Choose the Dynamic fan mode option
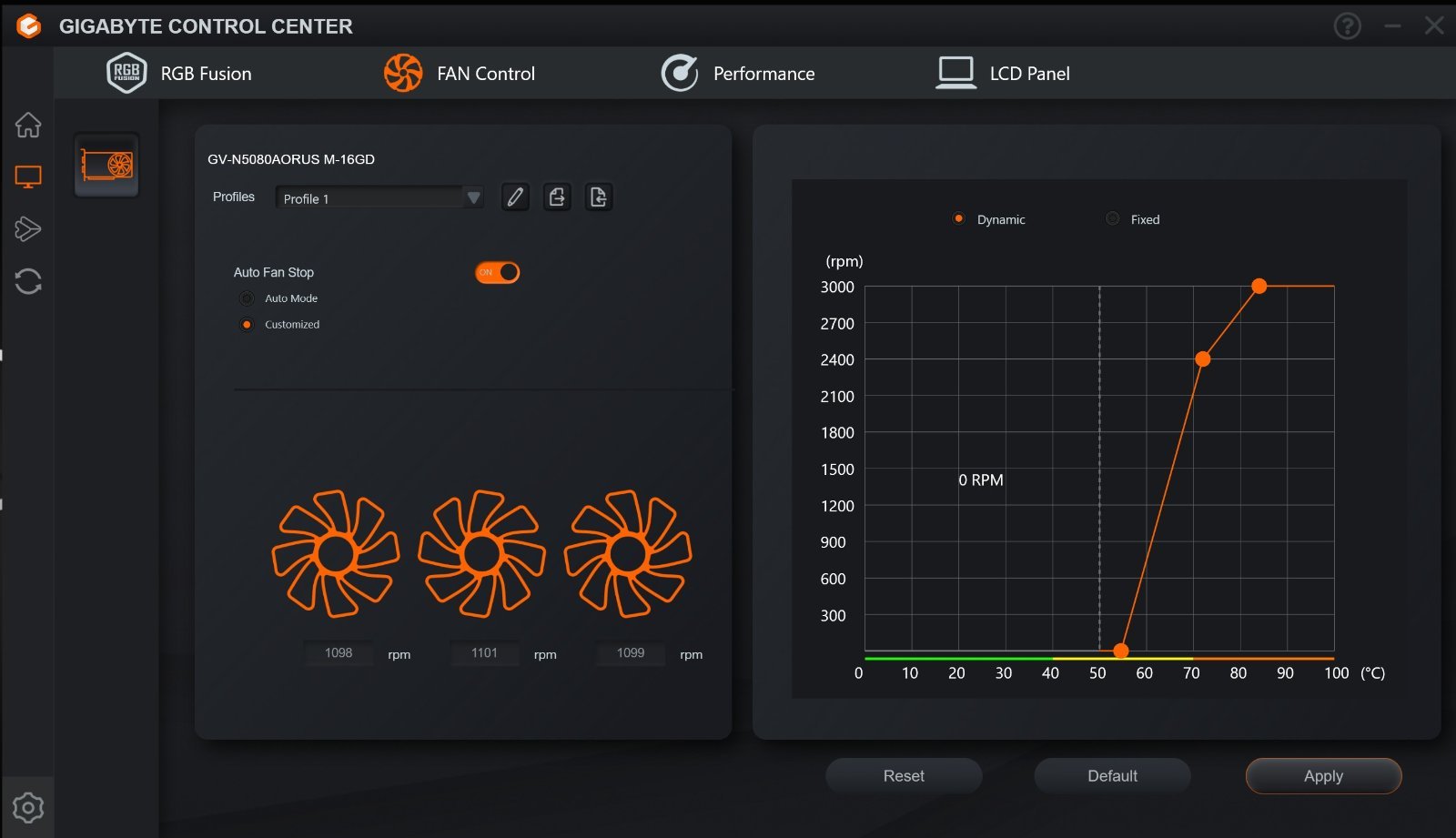 (958, 219)
